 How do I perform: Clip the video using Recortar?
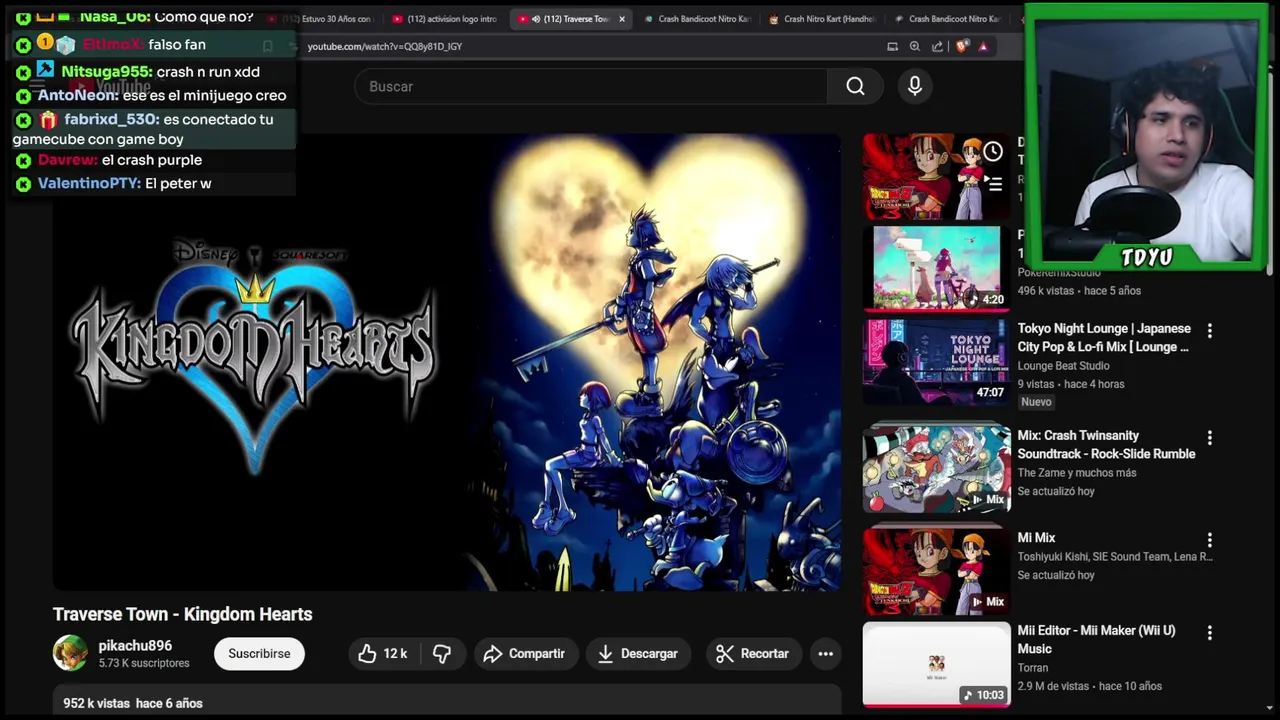pyautogui.click(x=752, y=654)
